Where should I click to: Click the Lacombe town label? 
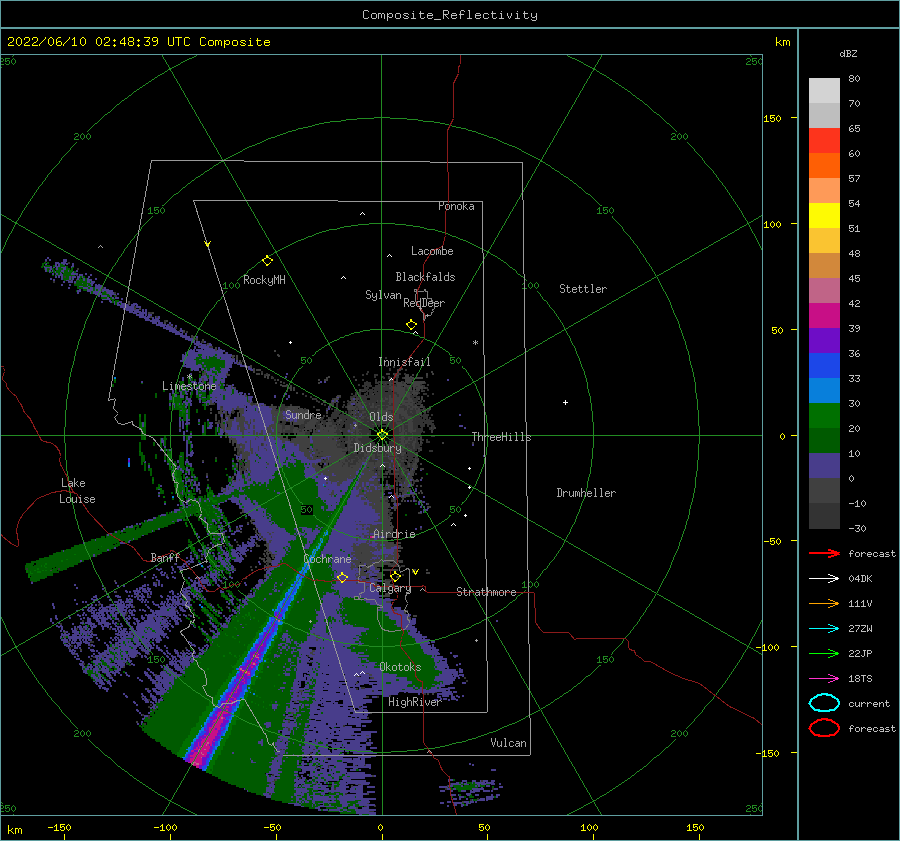pos(432,251)
